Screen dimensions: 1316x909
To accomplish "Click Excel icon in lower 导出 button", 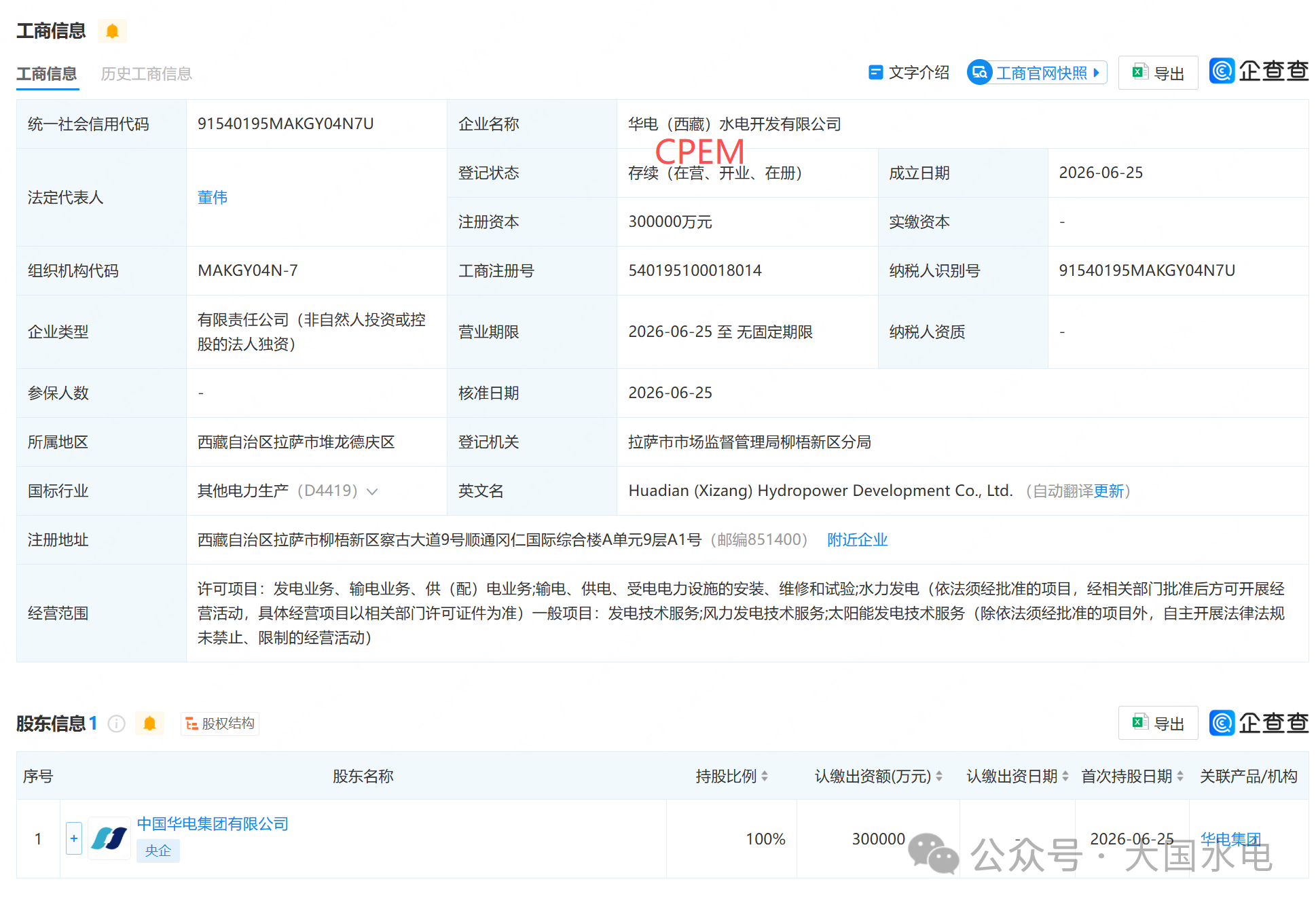I will point(1139,722).
